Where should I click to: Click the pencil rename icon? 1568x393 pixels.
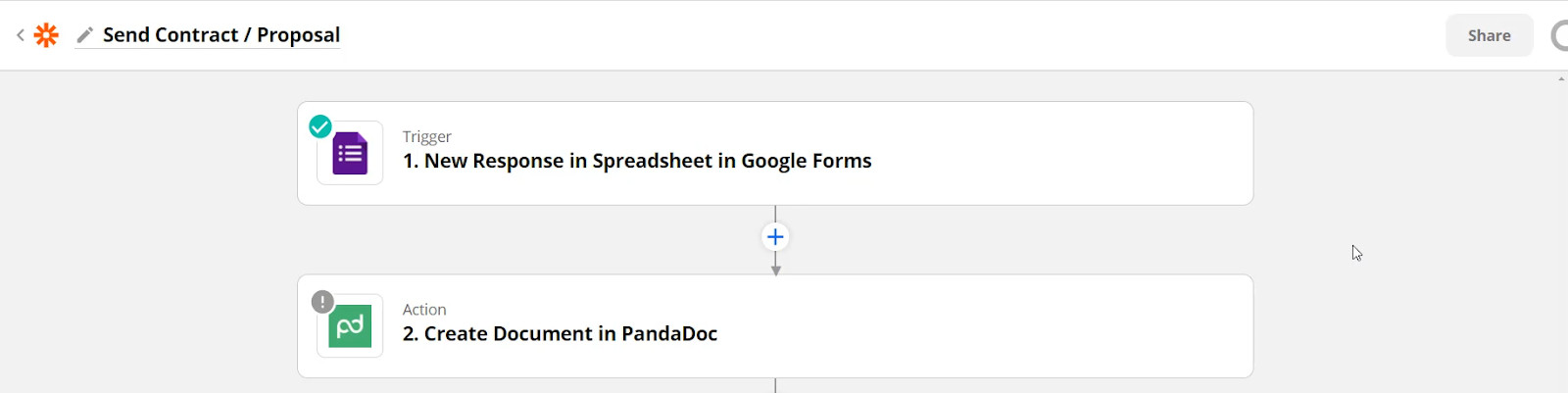pyautogui.click(x=85, y=35)
